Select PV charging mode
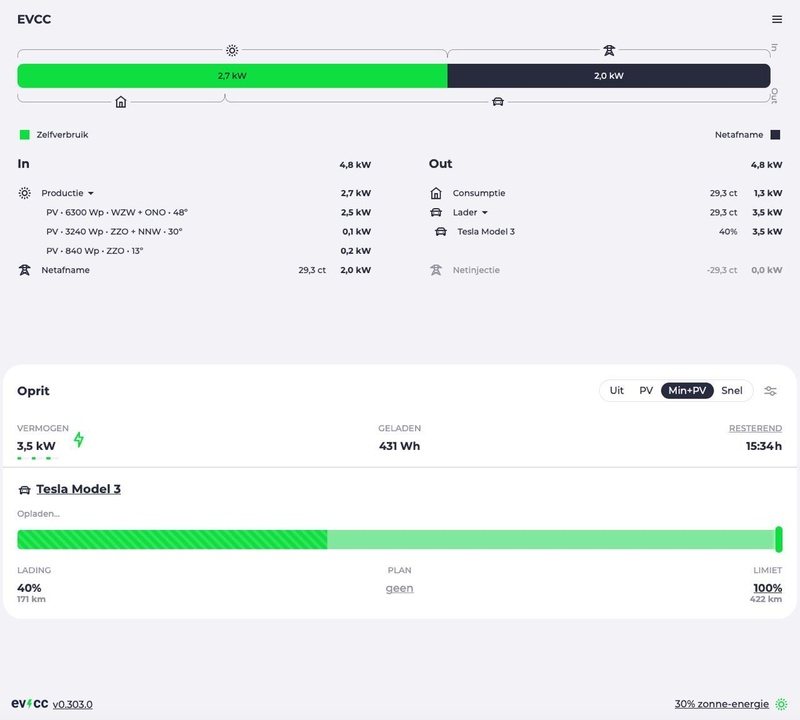 coord(646,390)
